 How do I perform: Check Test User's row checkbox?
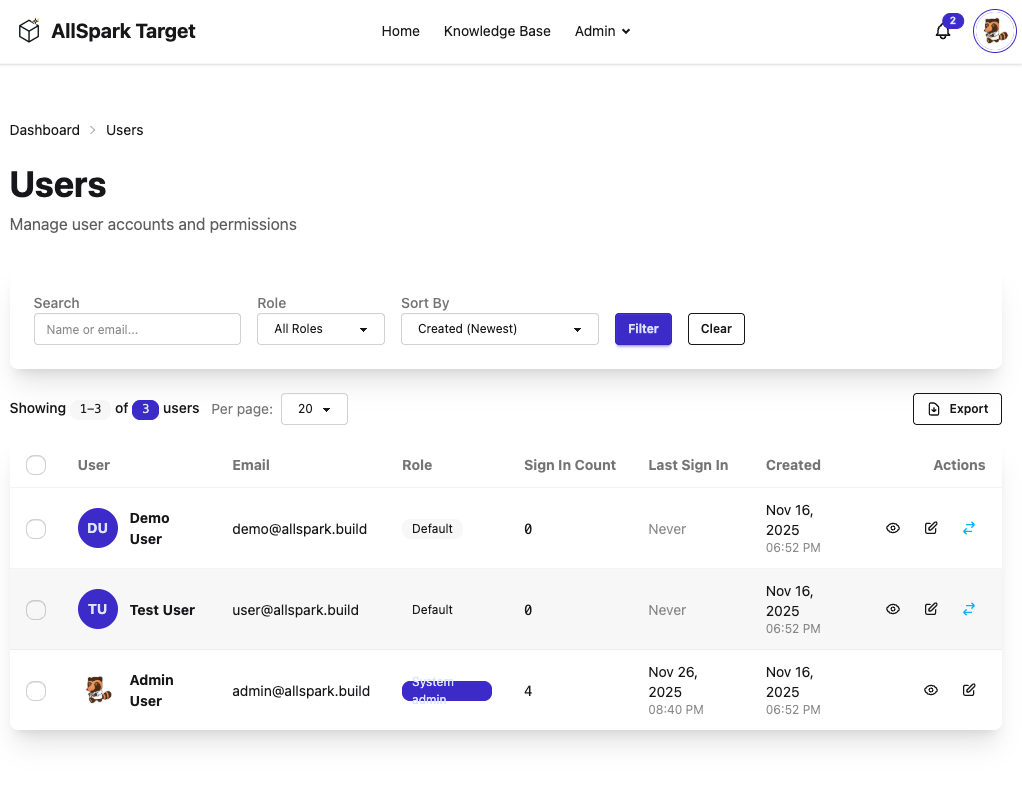(x=36, y=609)
